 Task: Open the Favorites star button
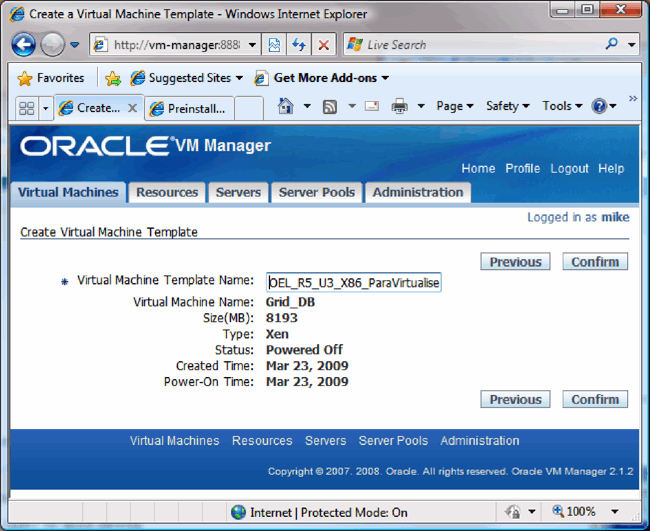50,78
